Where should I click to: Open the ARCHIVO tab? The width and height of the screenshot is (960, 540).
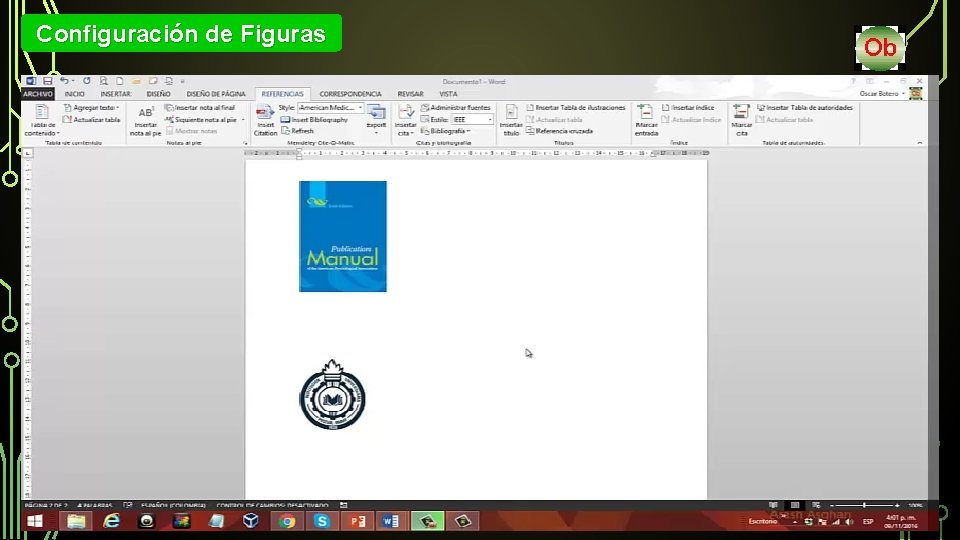pos(38,94)
